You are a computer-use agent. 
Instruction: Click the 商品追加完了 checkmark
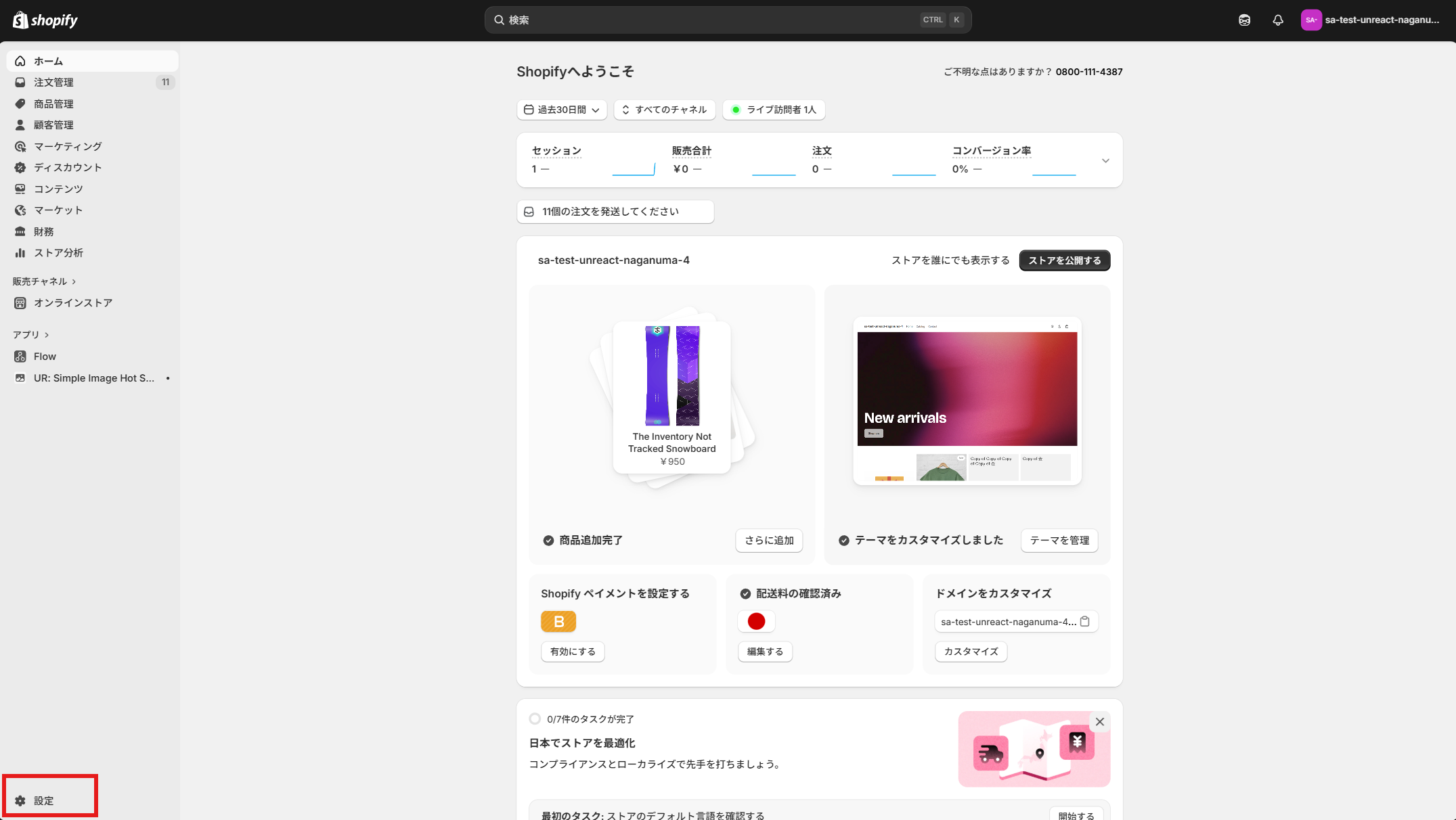548,541
